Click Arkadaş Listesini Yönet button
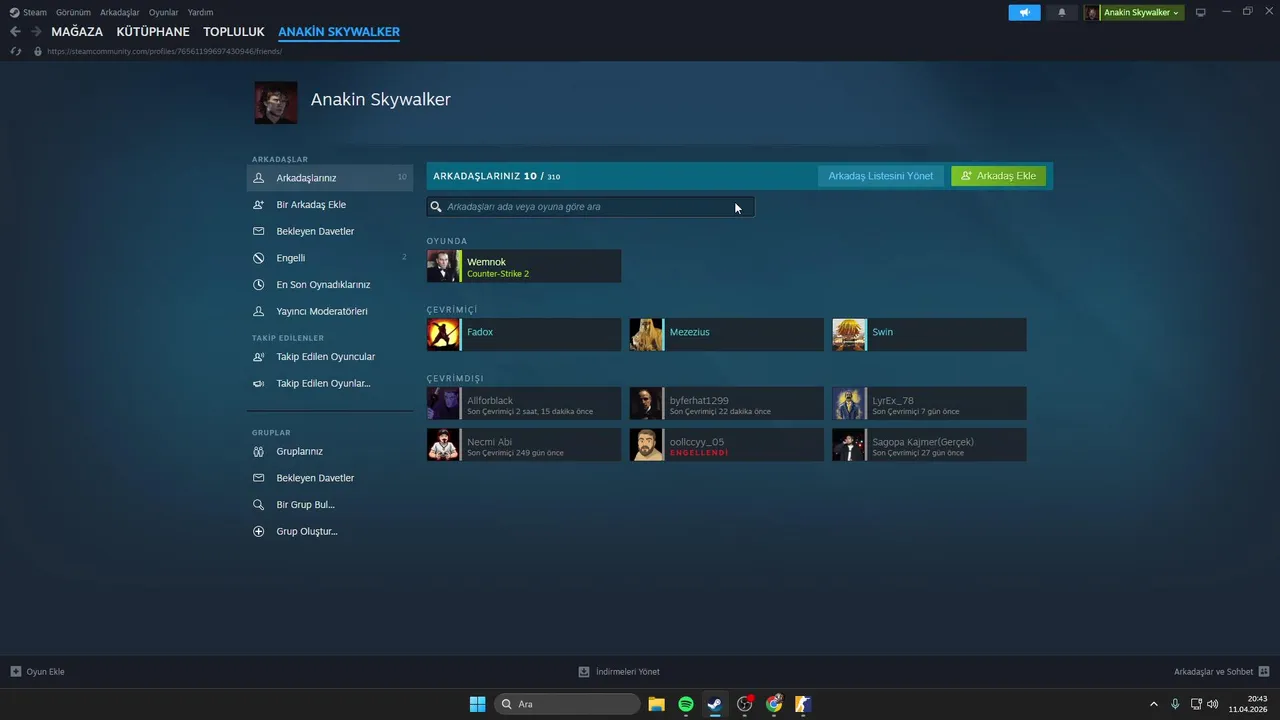The height and width of the screenshot is (720, 1280). coord(881,176)
